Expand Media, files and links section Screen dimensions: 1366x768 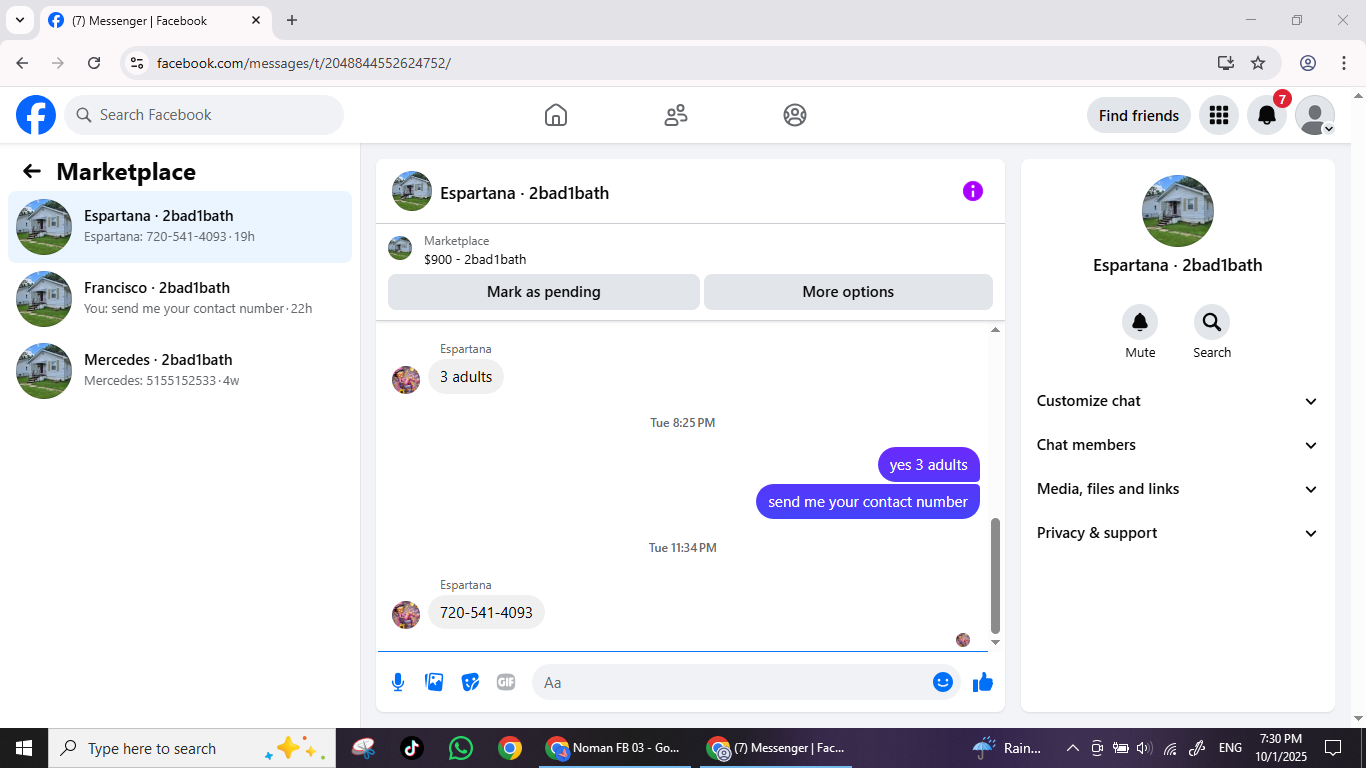click(x=1178, y=489)
